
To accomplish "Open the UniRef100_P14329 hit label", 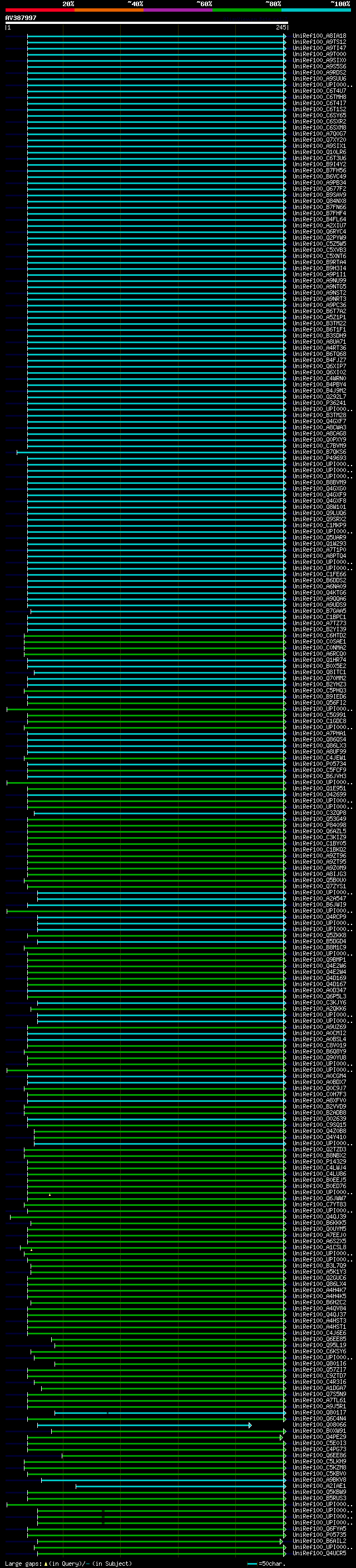I will tap(319, 1161).
